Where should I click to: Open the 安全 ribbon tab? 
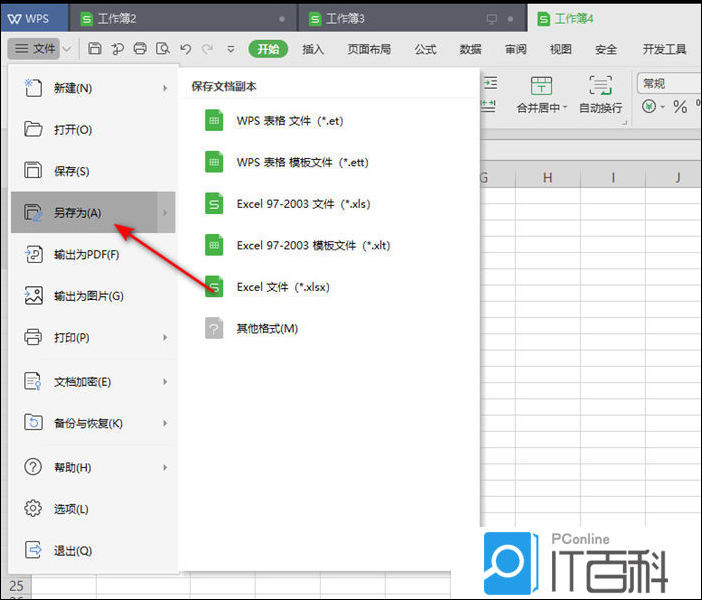pos(606,49)
